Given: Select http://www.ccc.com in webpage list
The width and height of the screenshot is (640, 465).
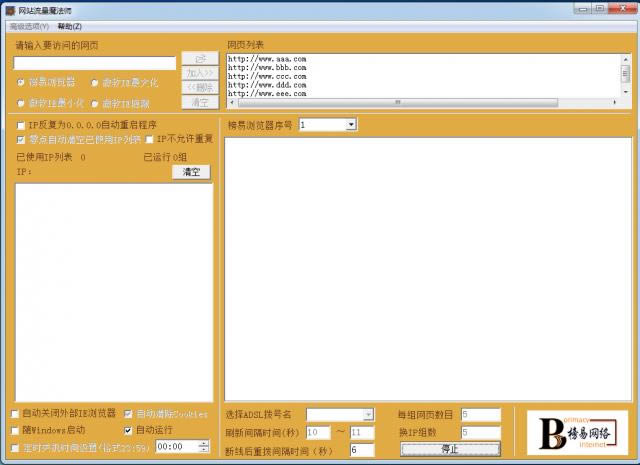Looking at the screenshot, I should (267, 76).
